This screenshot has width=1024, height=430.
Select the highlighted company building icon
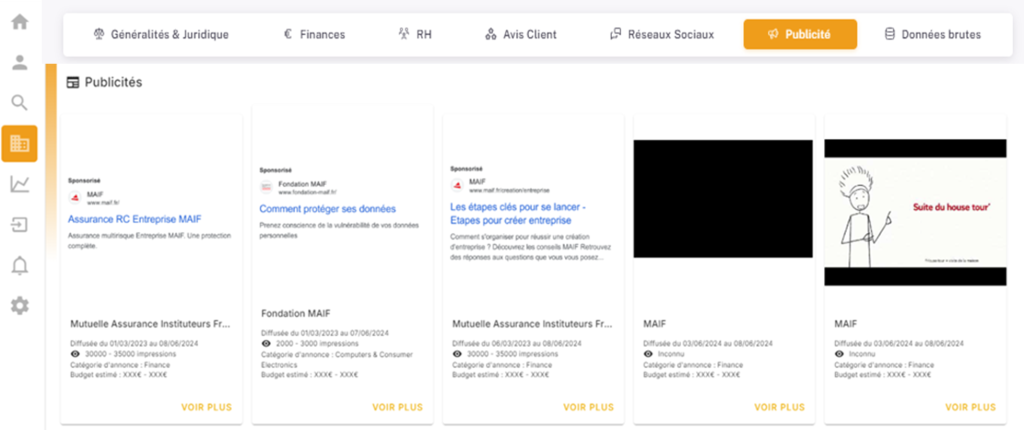[20, 143]
